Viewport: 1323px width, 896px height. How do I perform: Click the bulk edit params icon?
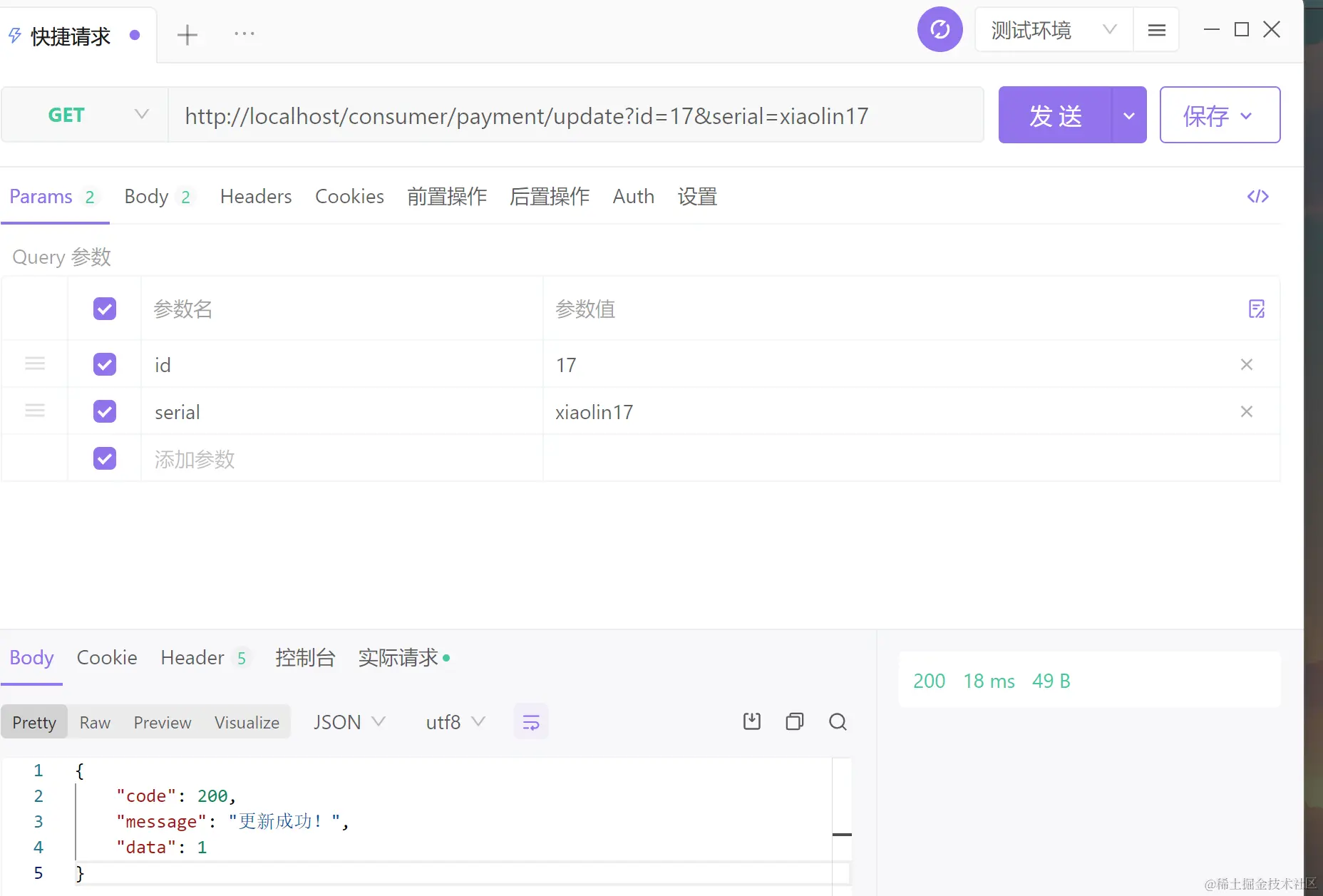coord(1256,309)
